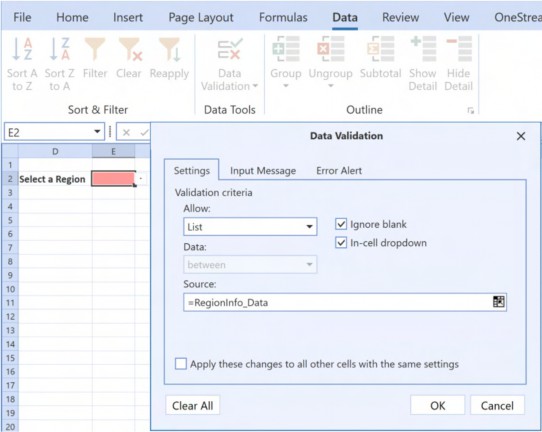Open the Allow dropdown showing List
542x432 pixels.
pos(250,227)
